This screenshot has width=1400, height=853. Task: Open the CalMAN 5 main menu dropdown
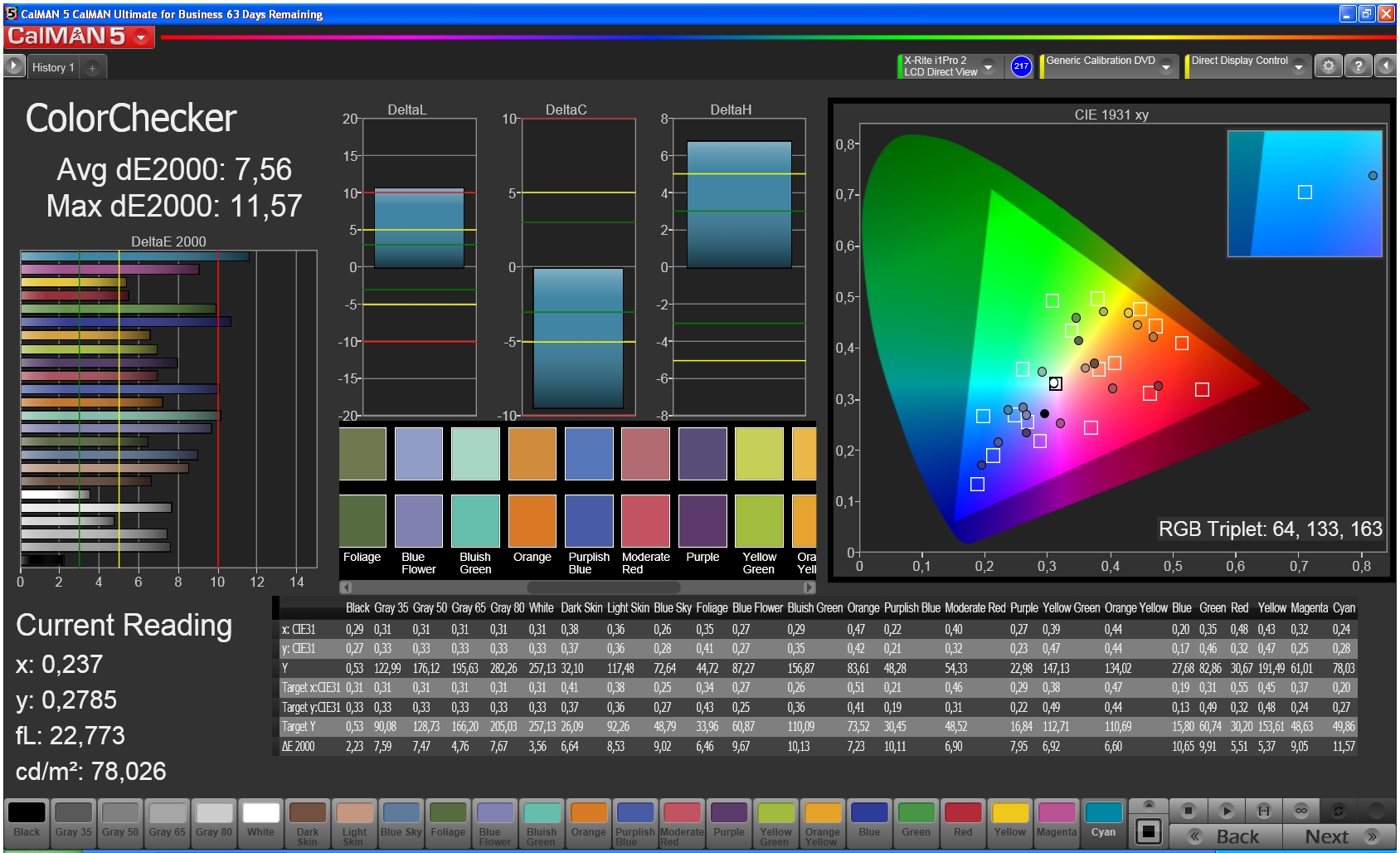point(141,37)
